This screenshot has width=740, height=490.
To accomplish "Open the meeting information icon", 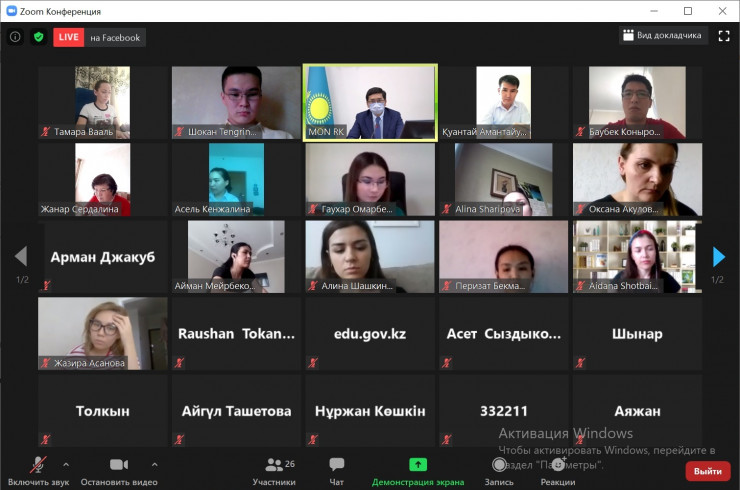I will point(15,37).
